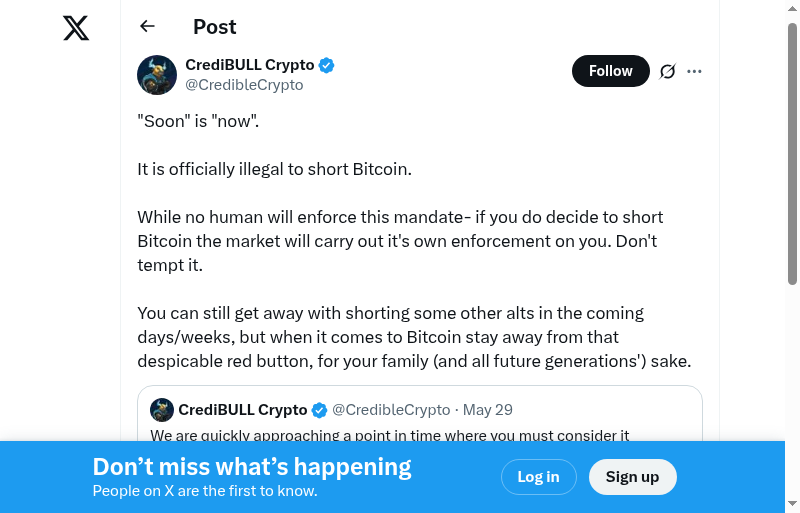Click the scrollbar down arrow
Viewport: 800px width, 513px height.
793,504
